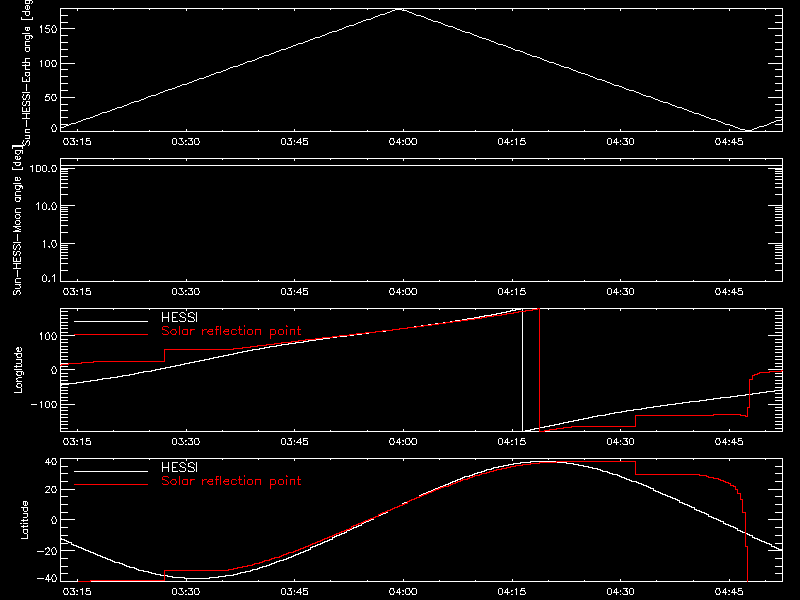
Task: Select Solar reflection point legend in Longitude plot
Action: [231, 331]
